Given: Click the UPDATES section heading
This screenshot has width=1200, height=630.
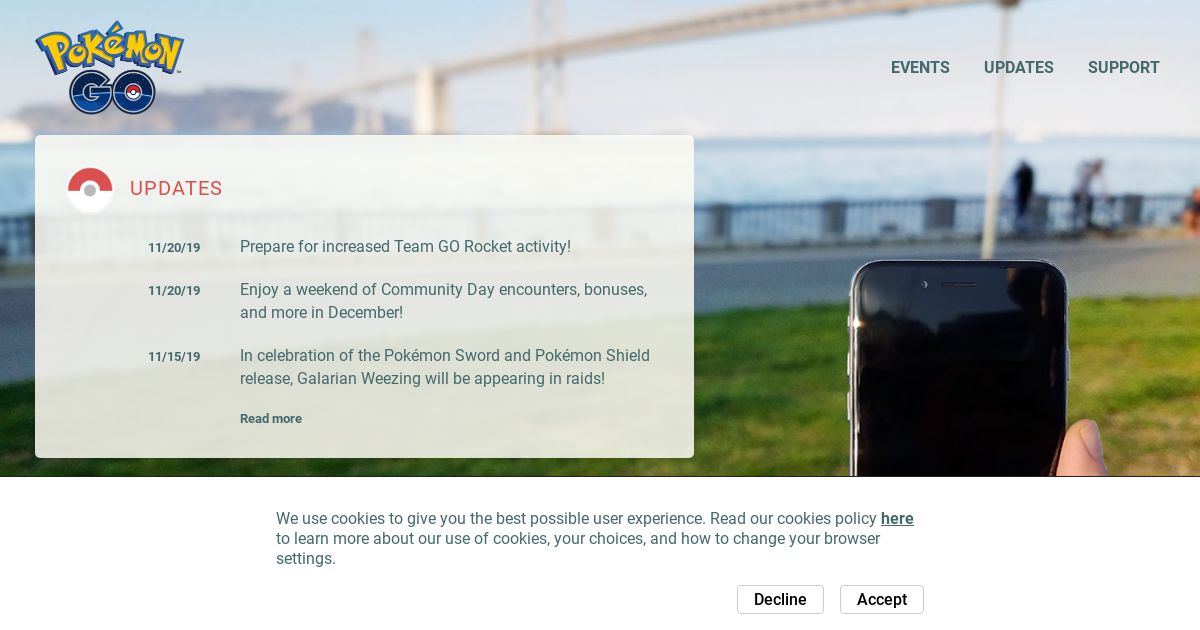Looking at the screenshot, I should (x=176, y=188).
